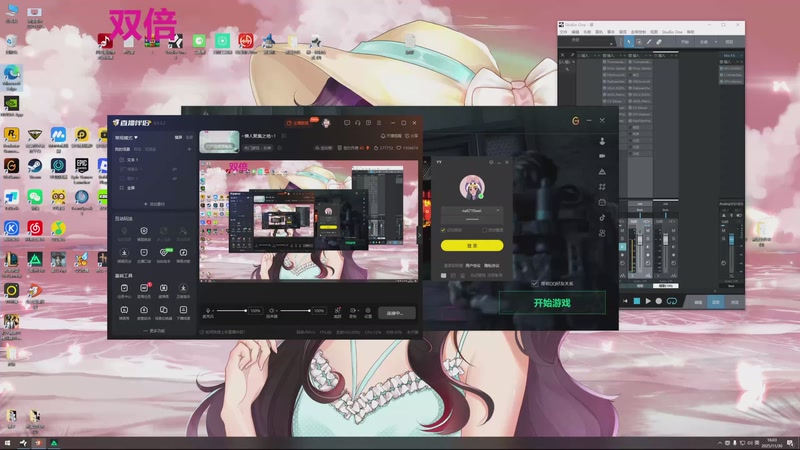Open the TikTok icon in game launcher sidebar
The height and width of the screenshot is (450, 800).
602,217
